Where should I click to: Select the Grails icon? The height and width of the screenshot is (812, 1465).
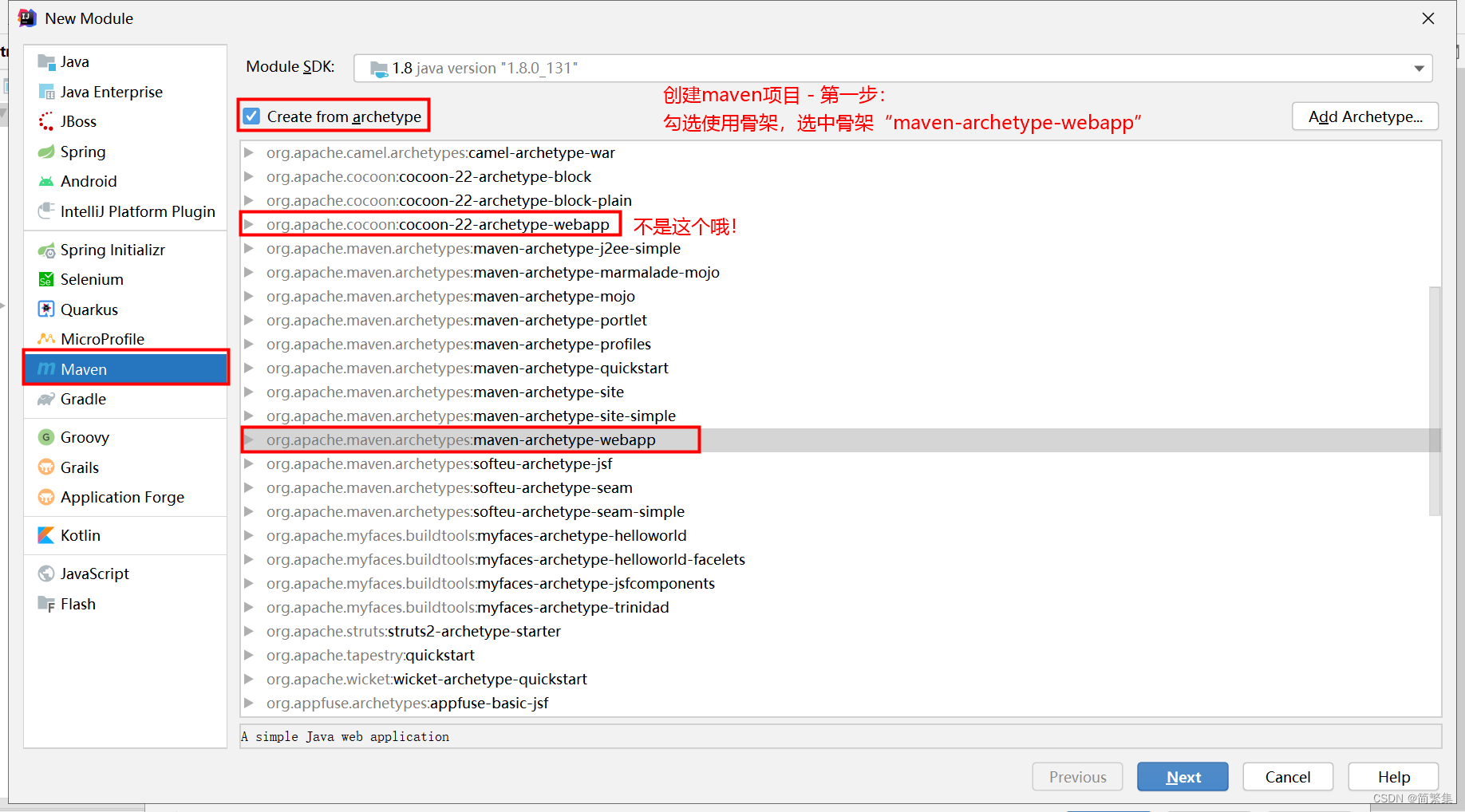click(46, 467)
